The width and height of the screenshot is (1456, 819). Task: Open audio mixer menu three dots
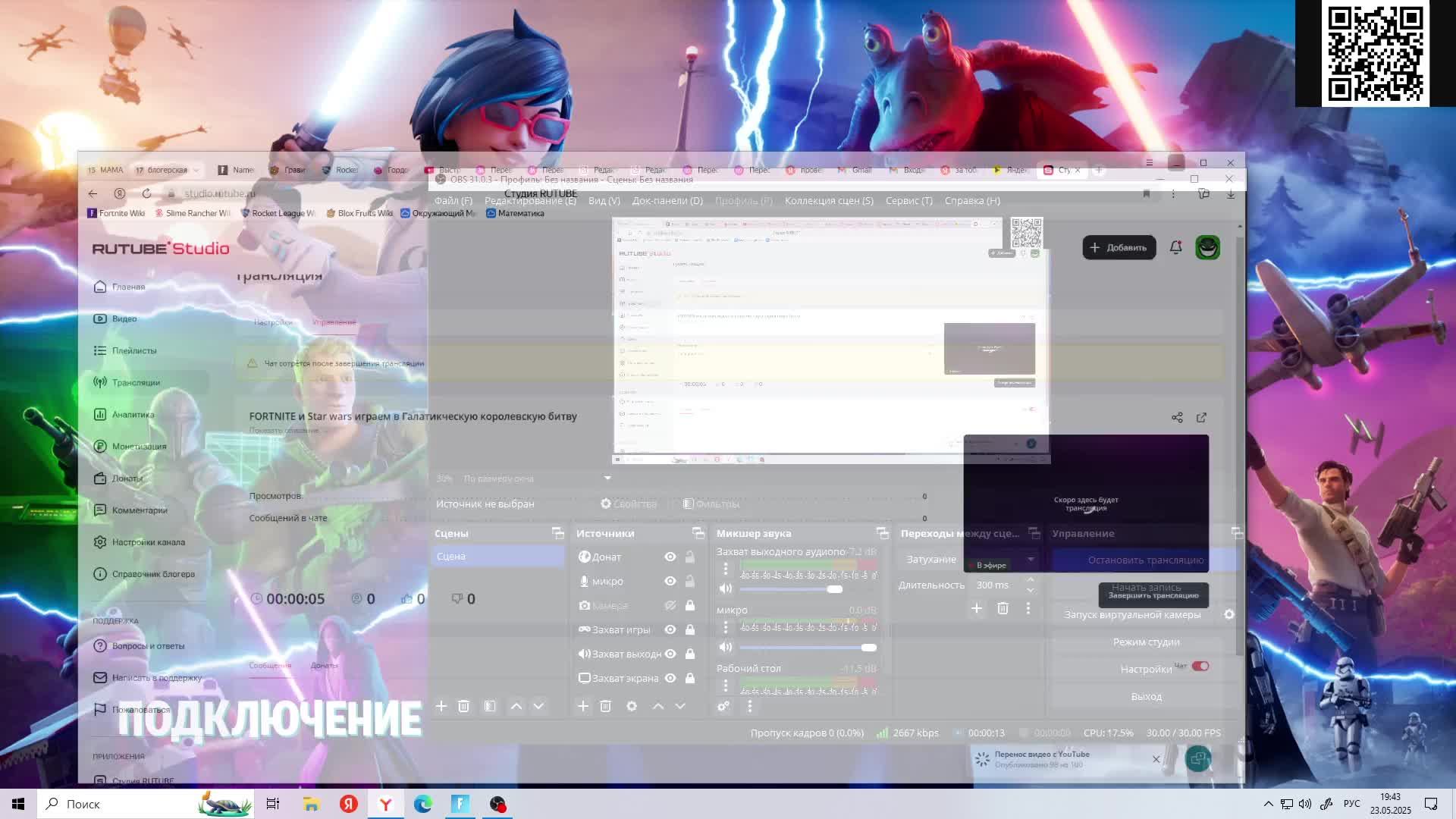[750, 706]
